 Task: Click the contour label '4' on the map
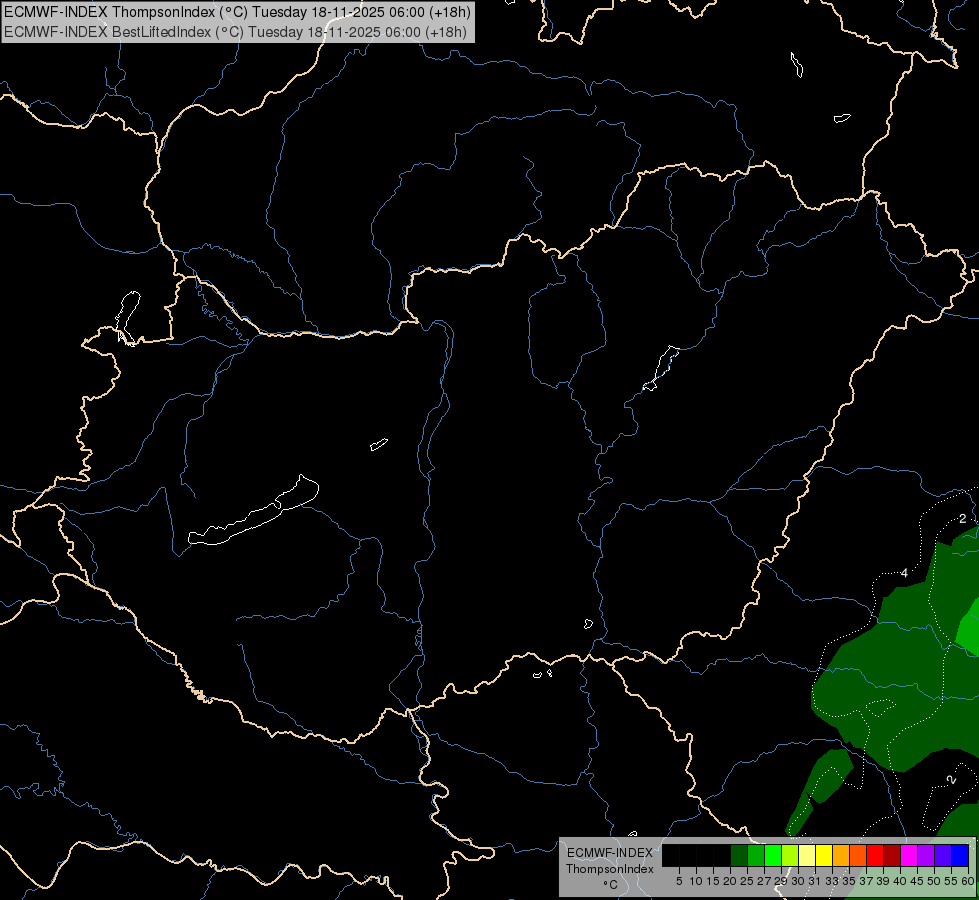(x=904, y=573)
